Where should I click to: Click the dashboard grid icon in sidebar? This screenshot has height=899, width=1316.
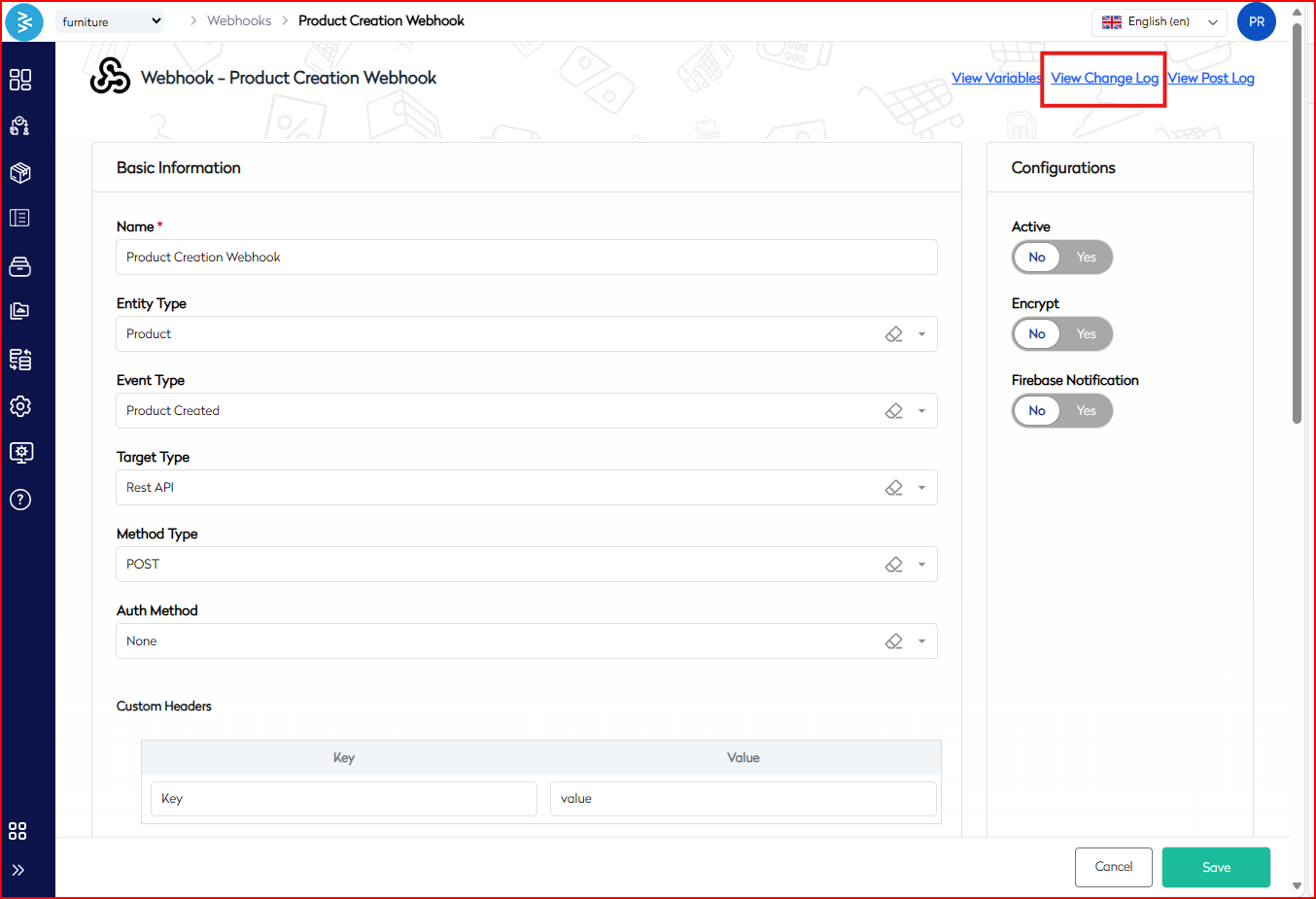(x=20, y=80)
